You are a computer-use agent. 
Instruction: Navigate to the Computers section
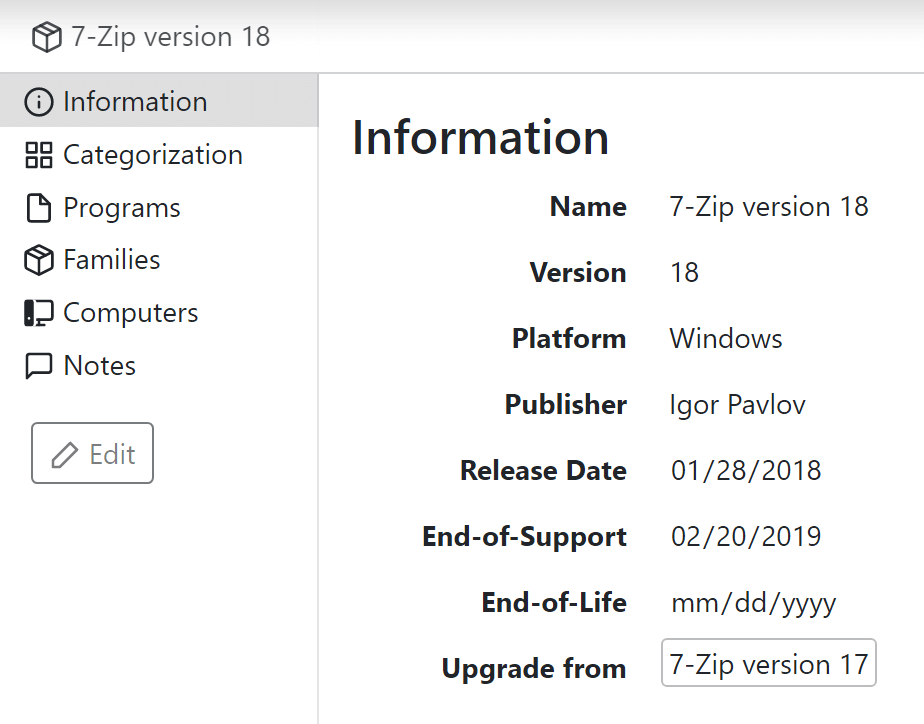(x=130, y=312)
